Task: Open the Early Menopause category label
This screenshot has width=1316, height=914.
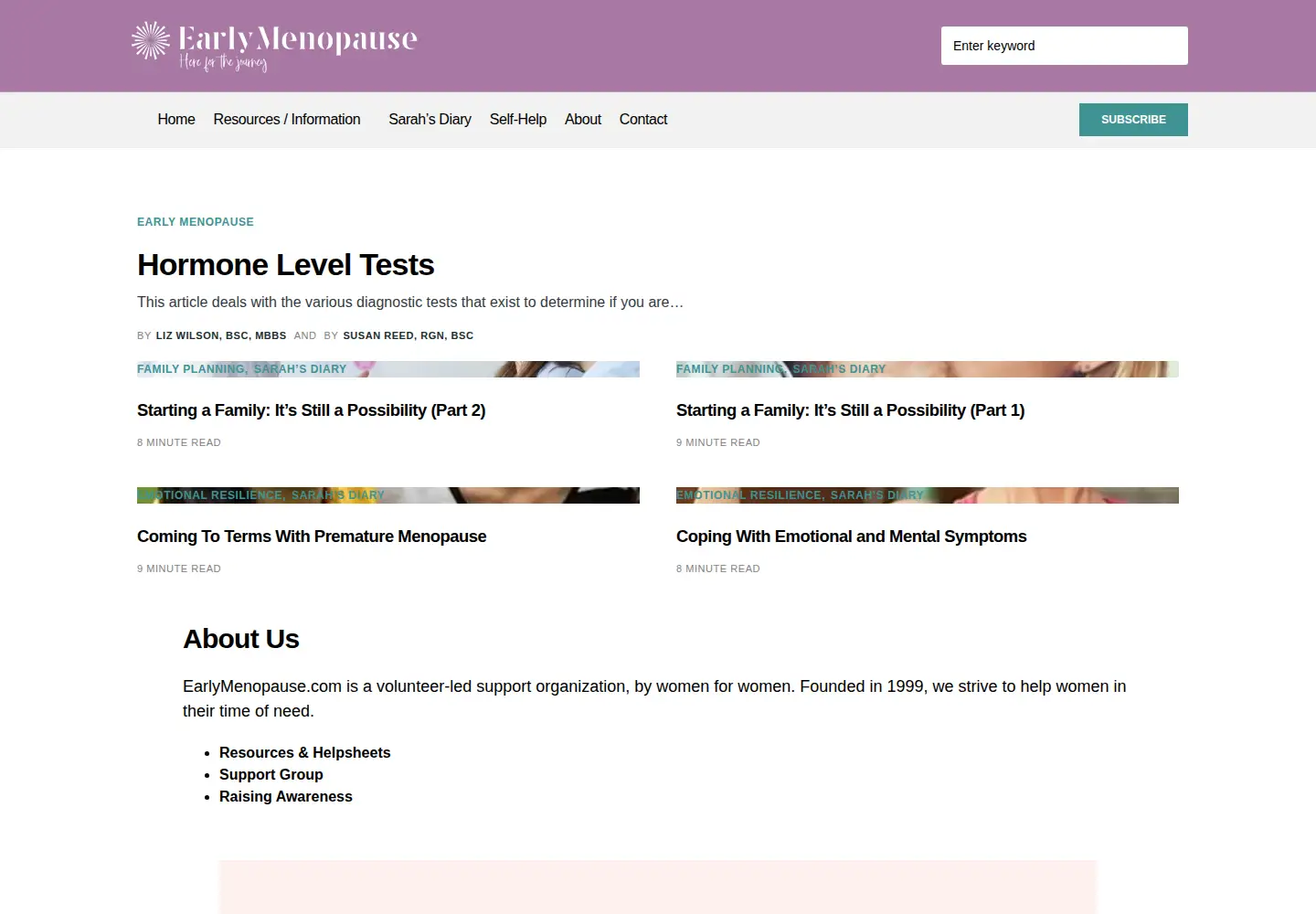Action: tap(196, 222)
